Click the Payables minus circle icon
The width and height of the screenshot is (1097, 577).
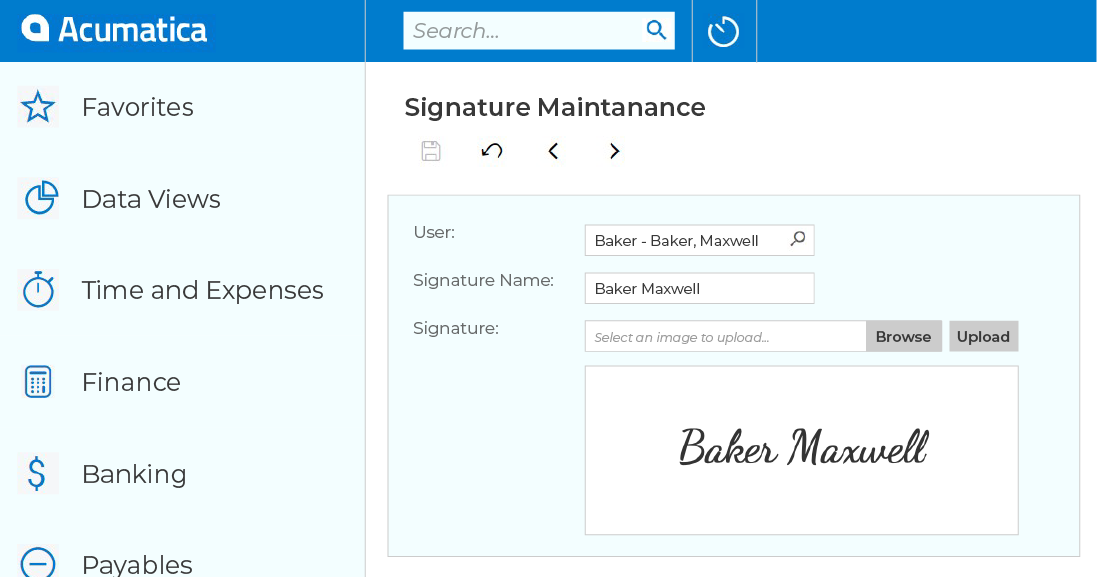click(x=37, y=563)
